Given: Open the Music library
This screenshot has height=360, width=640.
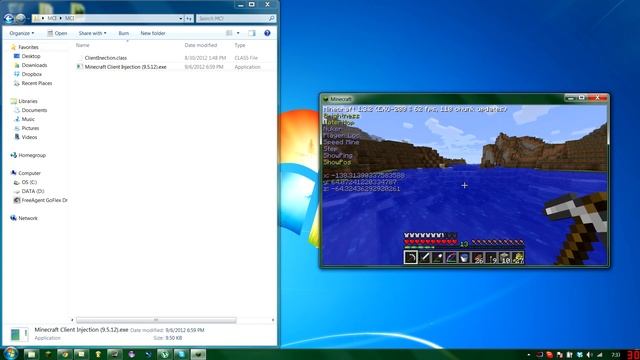Looking at the screenshot, I should [28, 119].
